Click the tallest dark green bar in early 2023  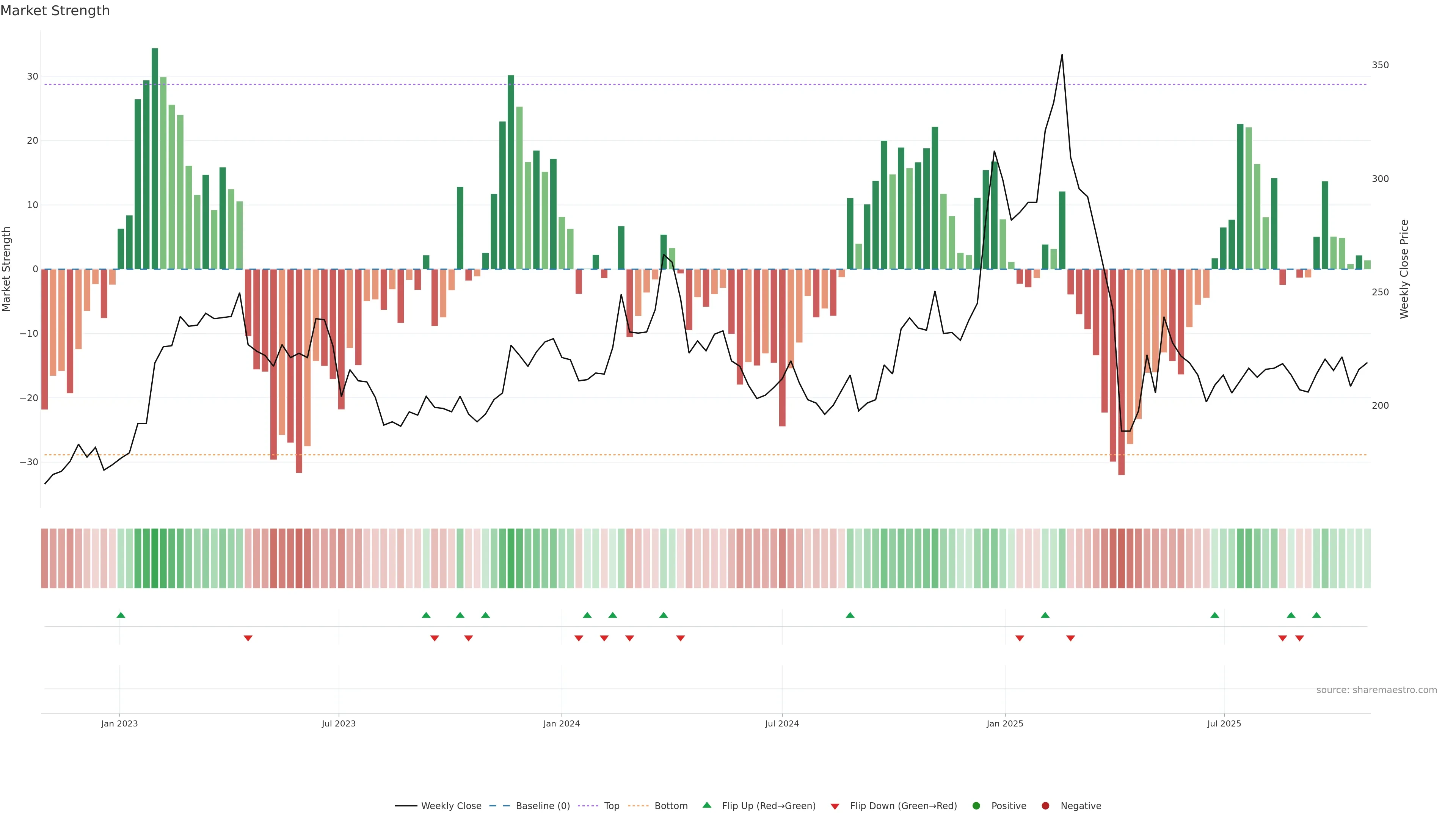pyautogui.click(x=154, y=158)
